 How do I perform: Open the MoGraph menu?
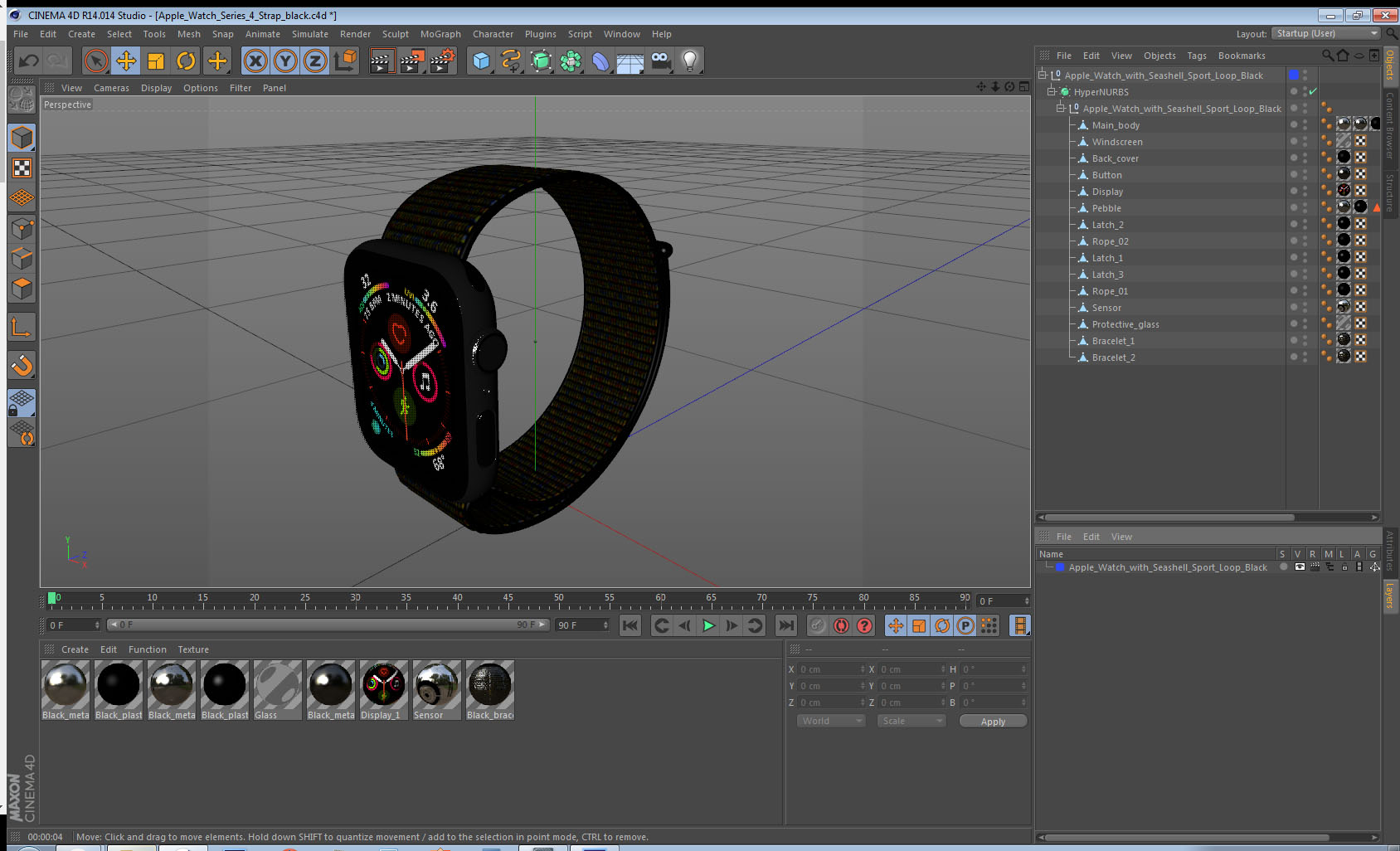pyautogui.click(x=440, y=34)
